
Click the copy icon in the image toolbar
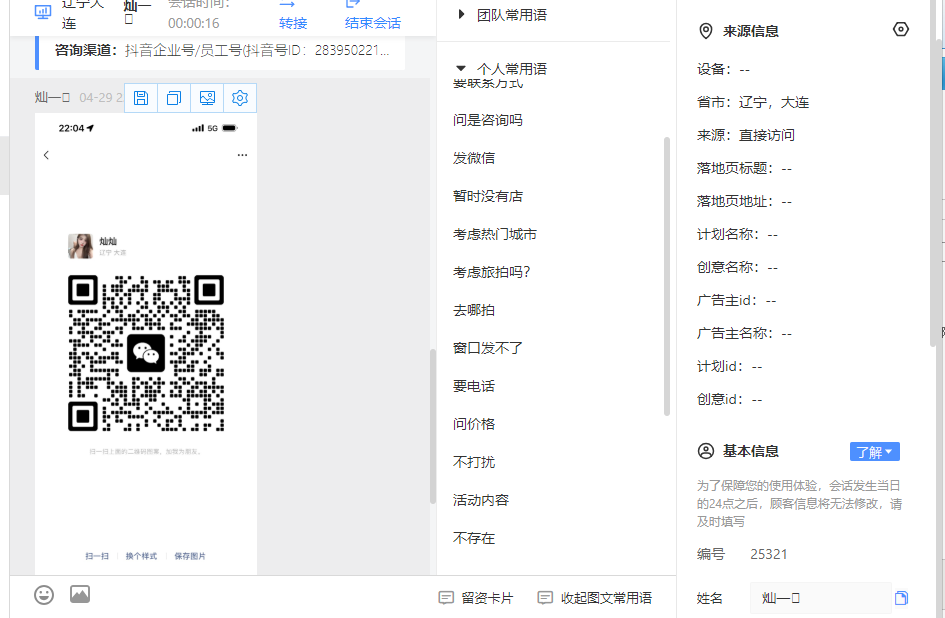pyautogui.click(x=174, y=98)
